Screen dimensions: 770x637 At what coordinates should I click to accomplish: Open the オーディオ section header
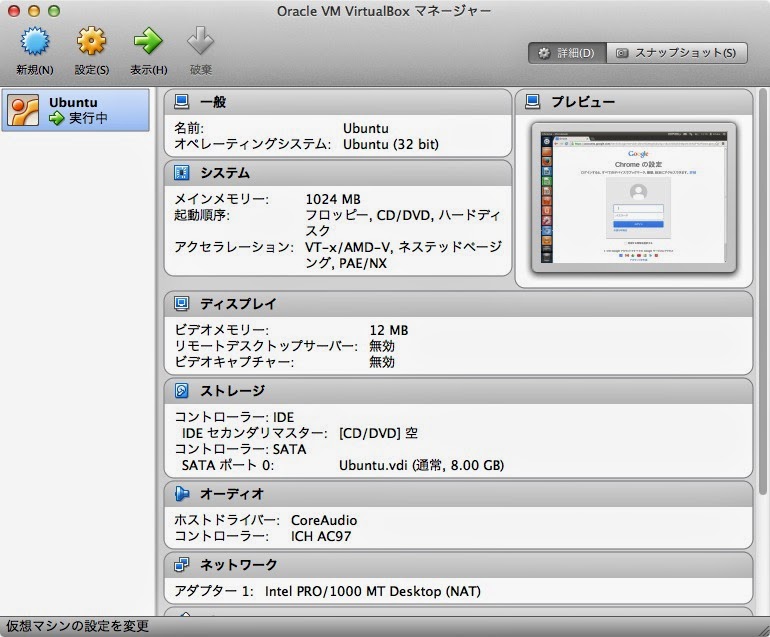tap(458, 494)
